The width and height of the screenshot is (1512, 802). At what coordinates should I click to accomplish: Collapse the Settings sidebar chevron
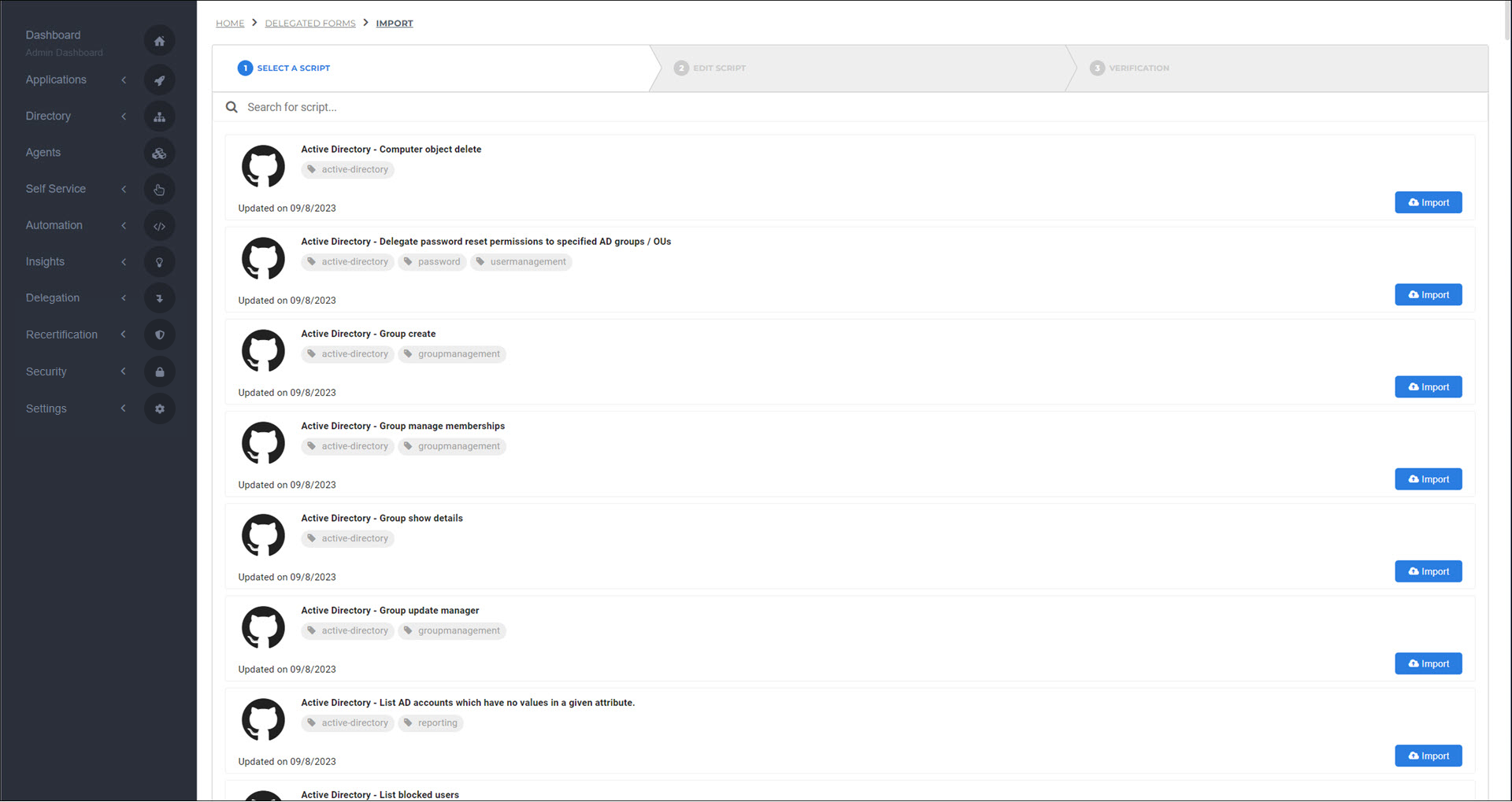click(x=124, y=408)
